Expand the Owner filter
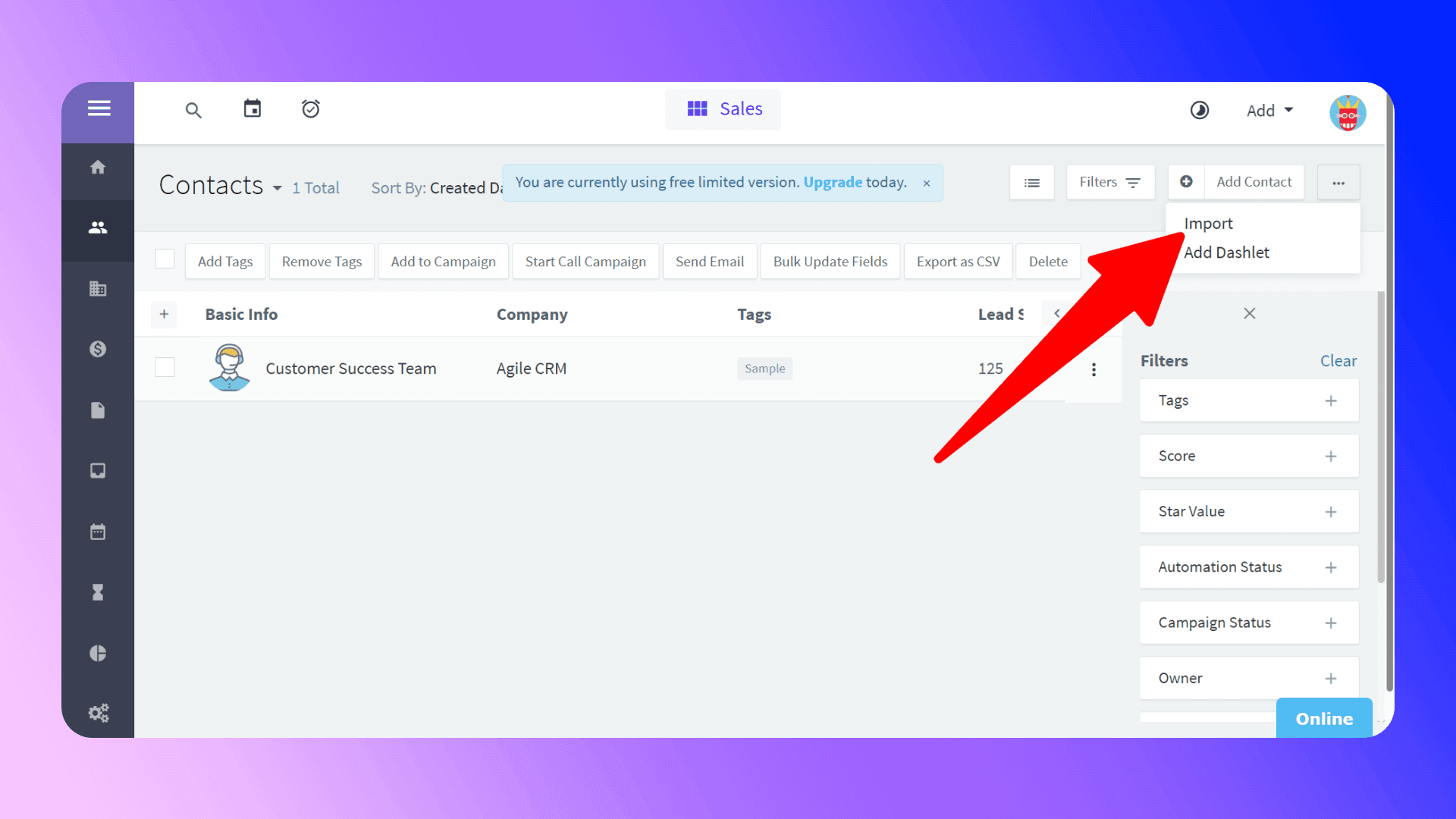The height and width of the screenshot is (819, 1456). click(x=1249, y=678)
